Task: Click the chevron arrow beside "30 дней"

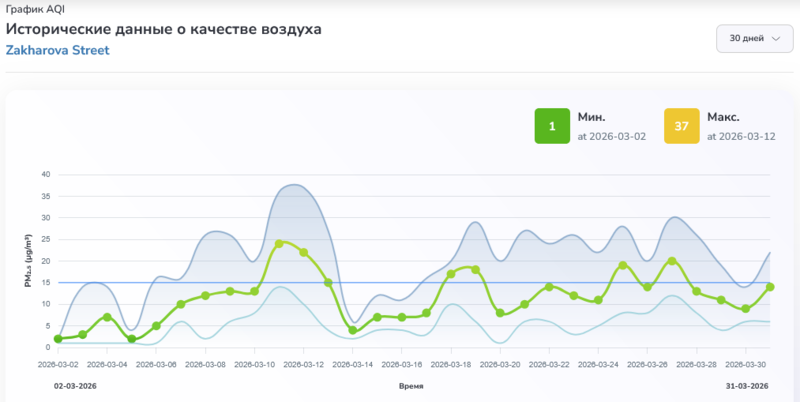Action: (775, 39)
